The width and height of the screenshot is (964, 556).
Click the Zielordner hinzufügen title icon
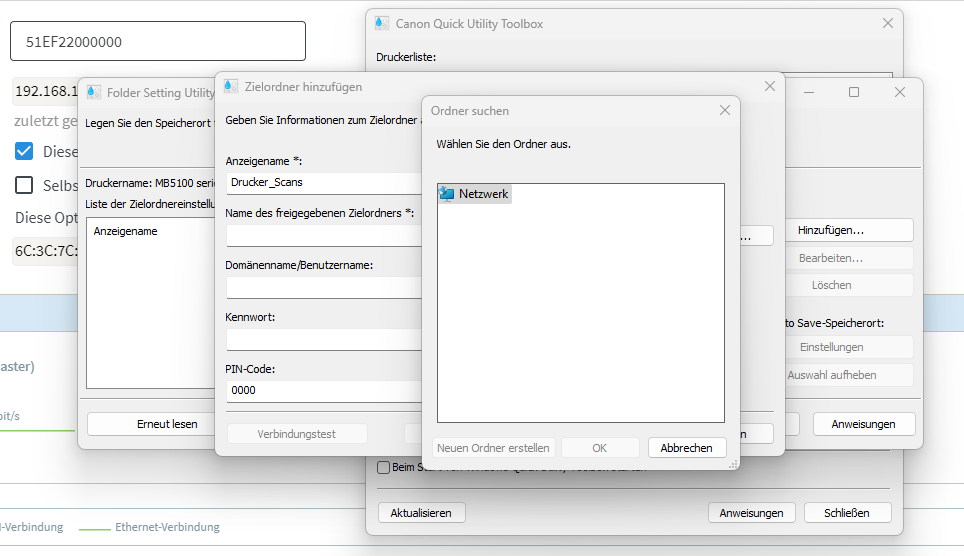(x=231, y=86)
